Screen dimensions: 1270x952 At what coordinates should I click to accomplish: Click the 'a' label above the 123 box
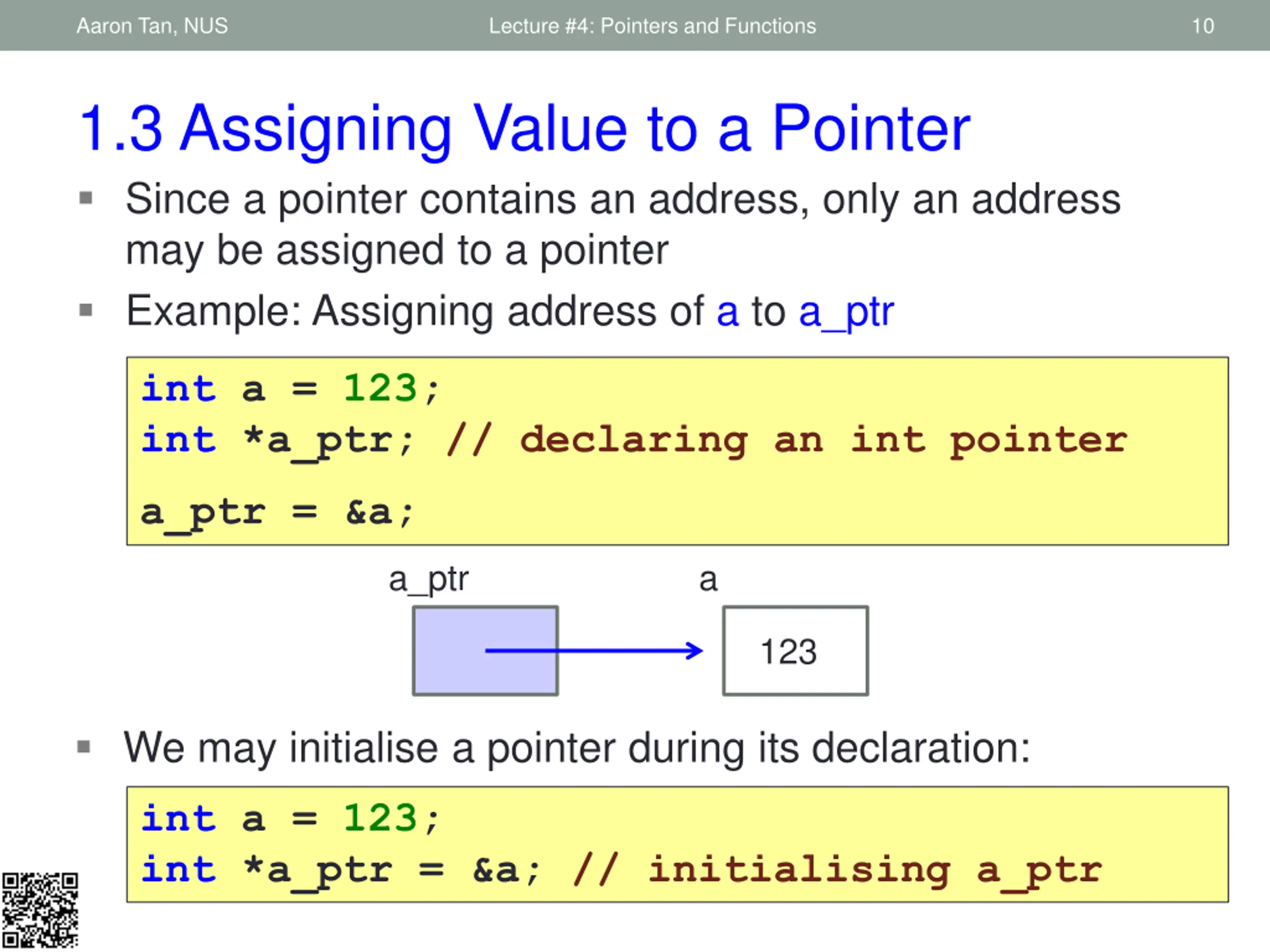(708, 580)
